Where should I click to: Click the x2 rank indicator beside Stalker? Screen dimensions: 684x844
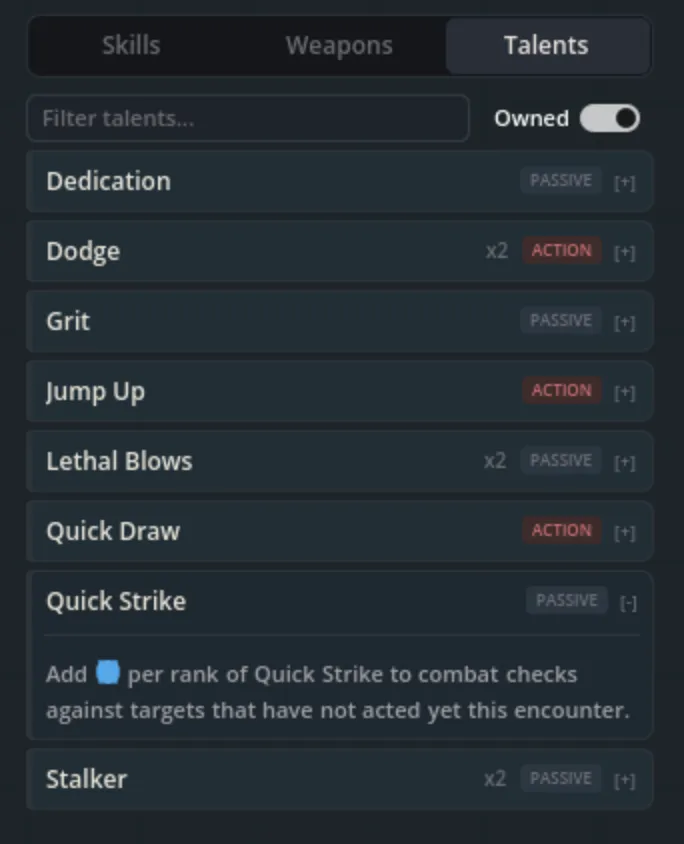pyautogui.click(x=495, y=779)
